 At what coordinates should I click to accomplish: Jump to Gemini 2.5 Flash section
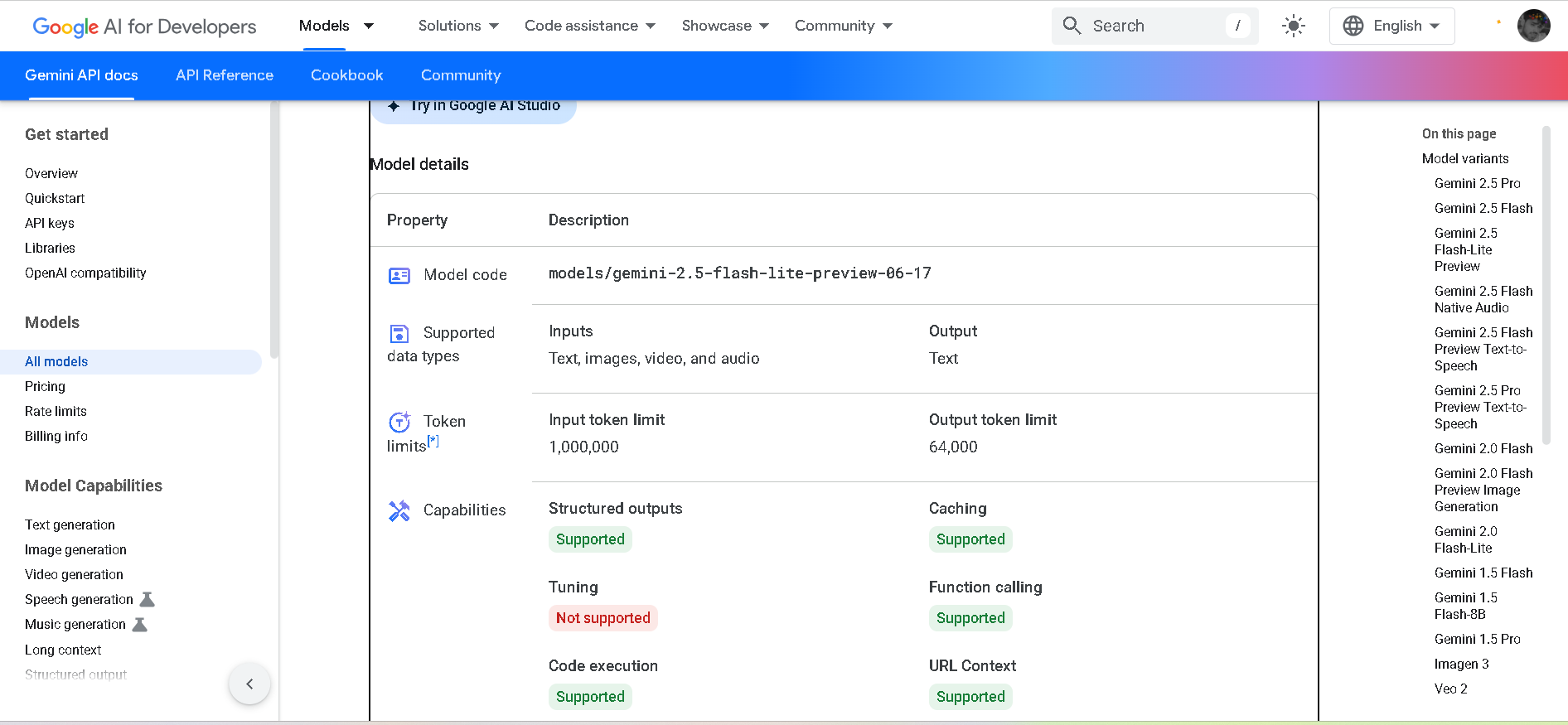point(1483,208)
